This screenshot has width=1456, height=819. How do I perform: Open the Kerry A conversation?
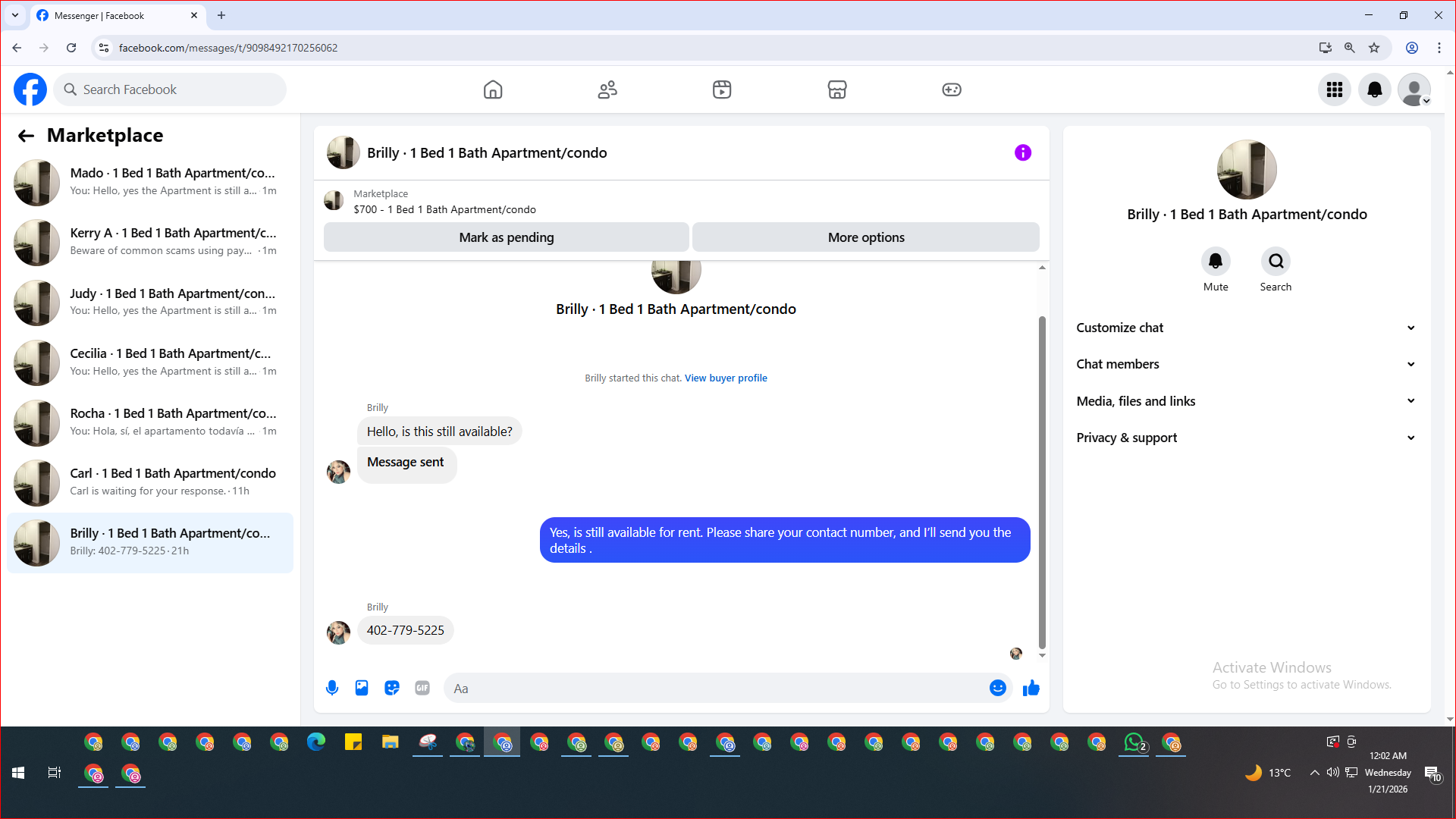[x=150, y=242]
